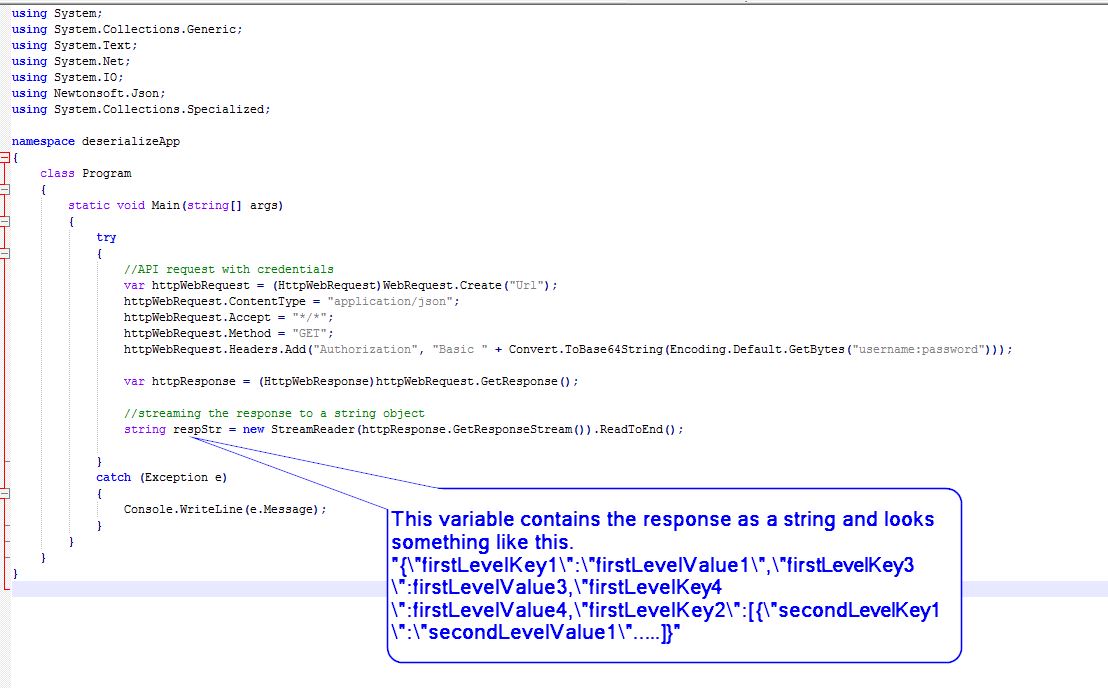The height and width of the screenshot is (688, 1108).
Task: Collapse the deserializeApp namespace fold marker
Action: tap(5, 157)
